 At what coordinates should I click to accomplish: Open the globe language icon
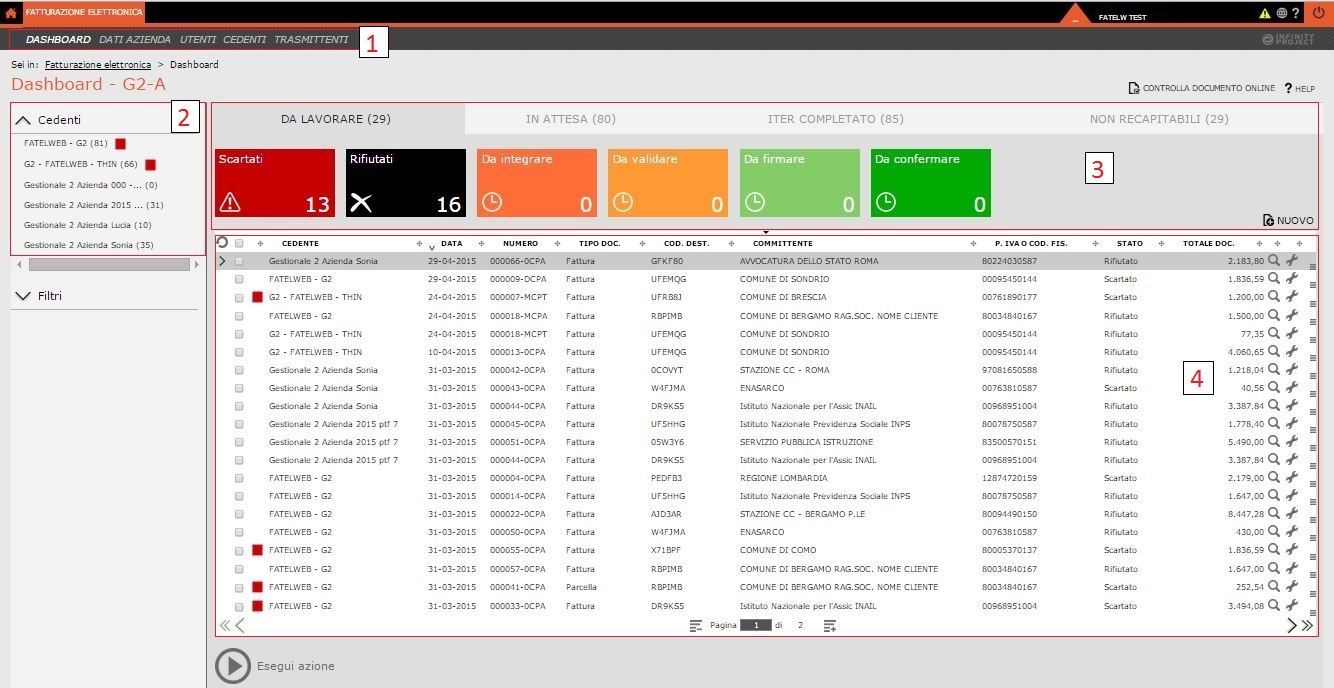click(1281, 13)
